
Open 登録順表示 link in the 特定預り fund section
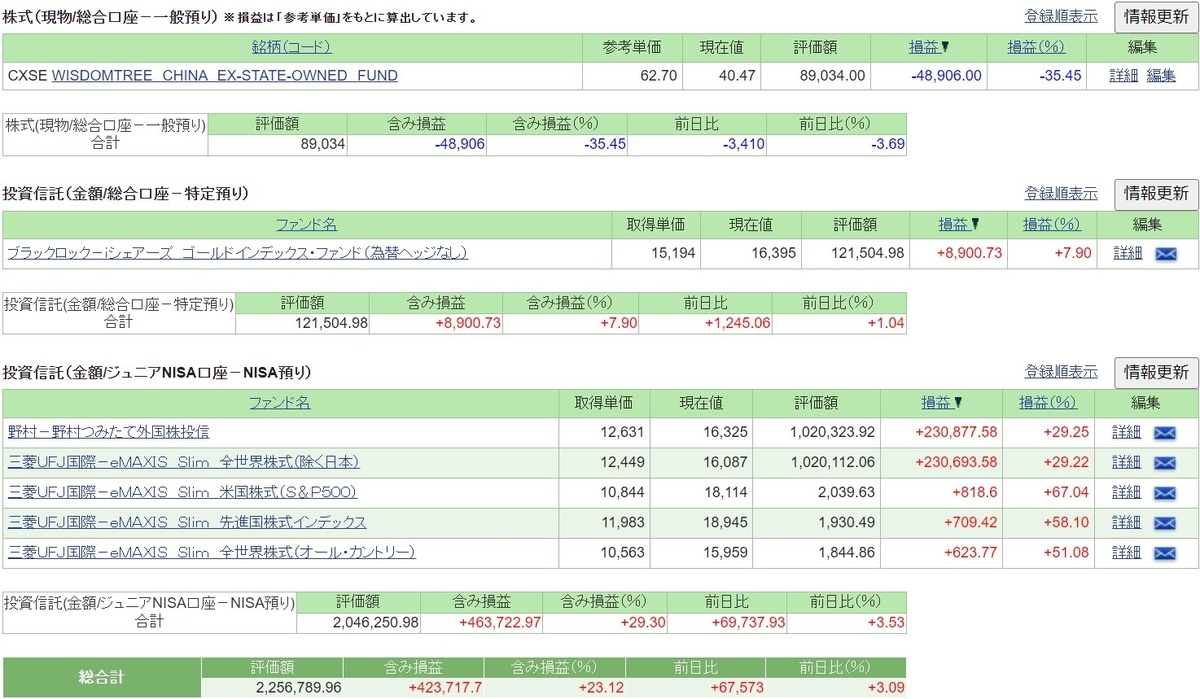tap(1061, 194)
